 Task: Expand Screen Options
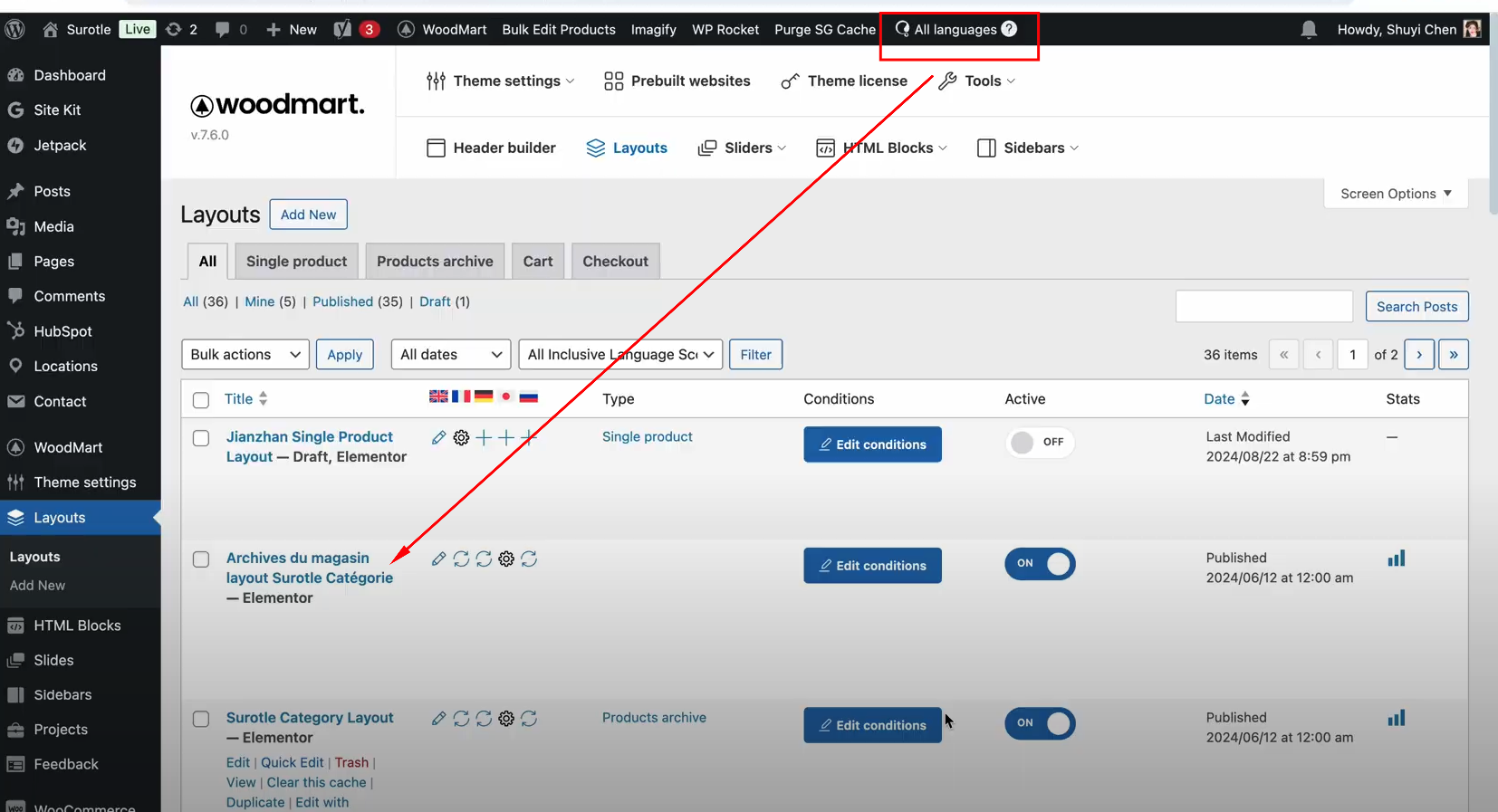coord(1396,194)
